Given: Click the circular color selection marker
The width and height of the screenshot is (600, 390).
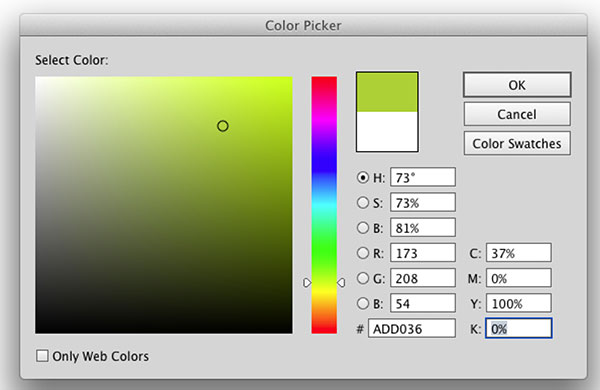Looking at the screenshot, I should pyautogui.click(x=223, y=126).
